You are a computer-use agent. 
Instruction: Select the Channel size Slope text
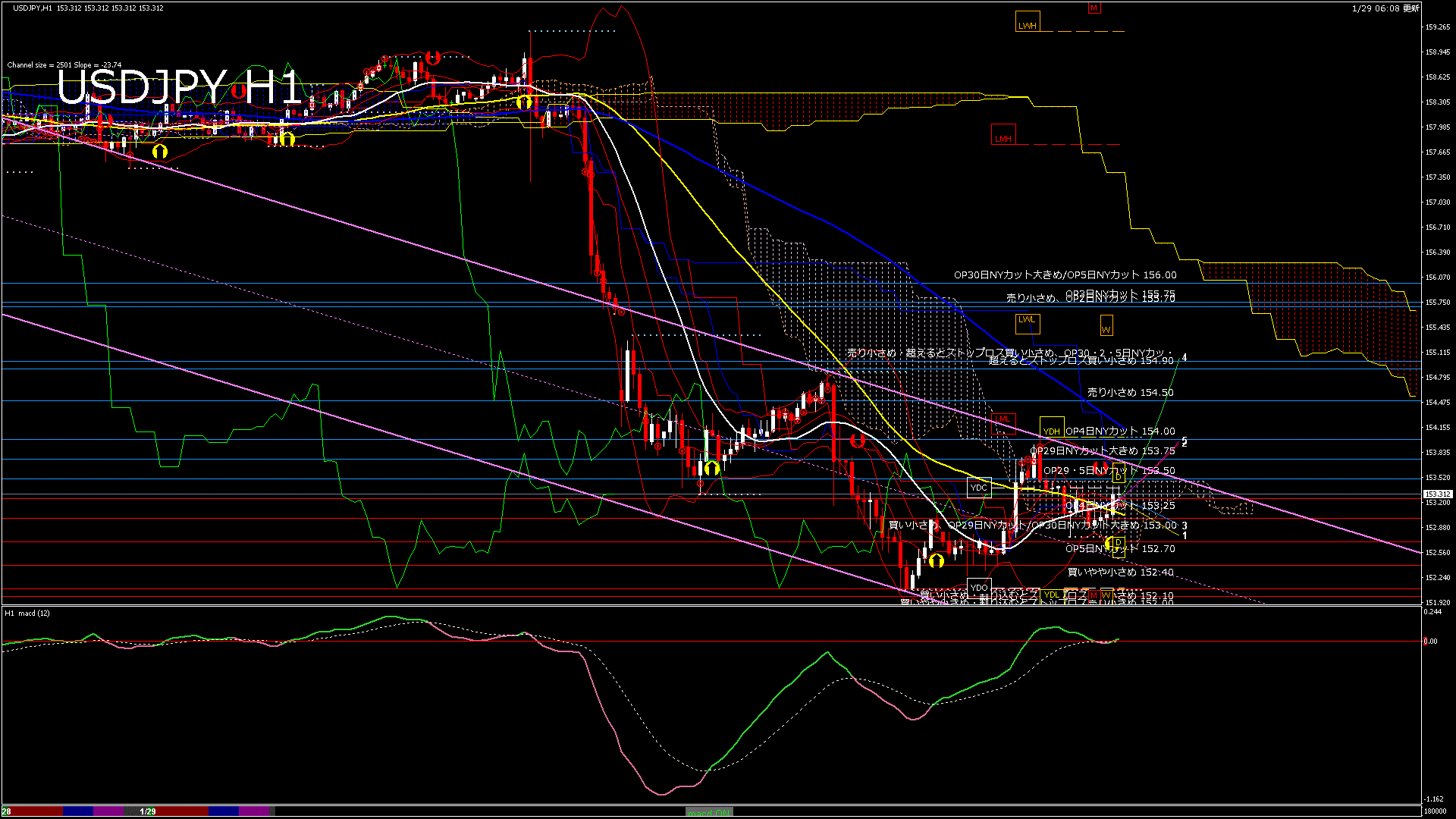tap(64, 65)
